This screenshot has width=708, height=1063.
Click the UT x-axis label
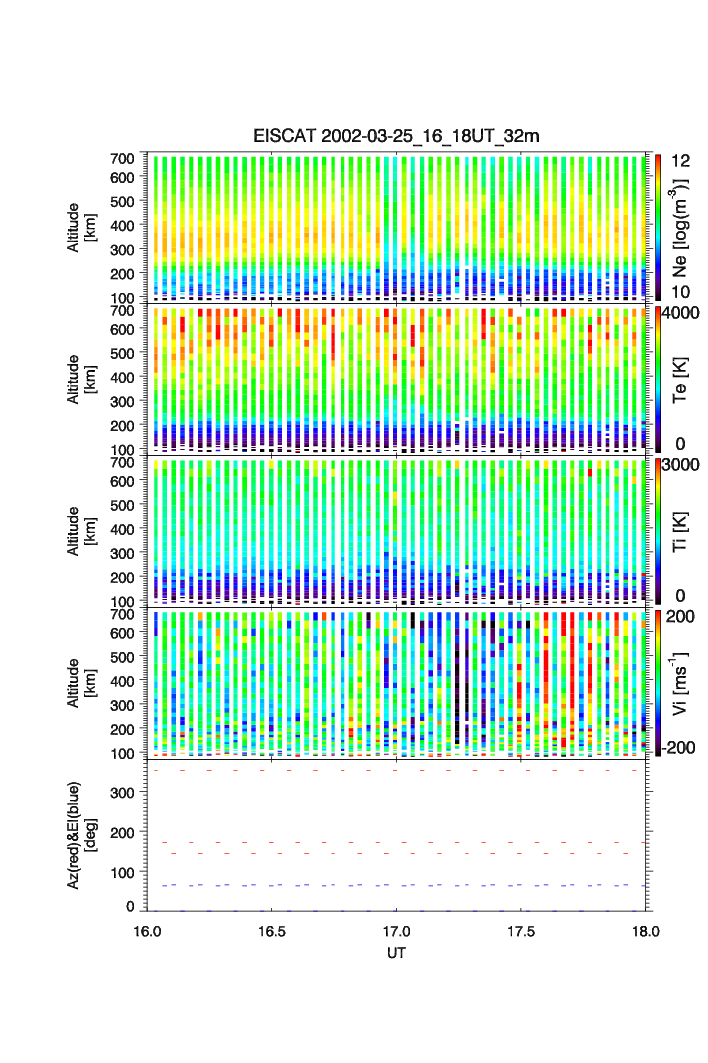pyautogui.click(x=397, y=953)
